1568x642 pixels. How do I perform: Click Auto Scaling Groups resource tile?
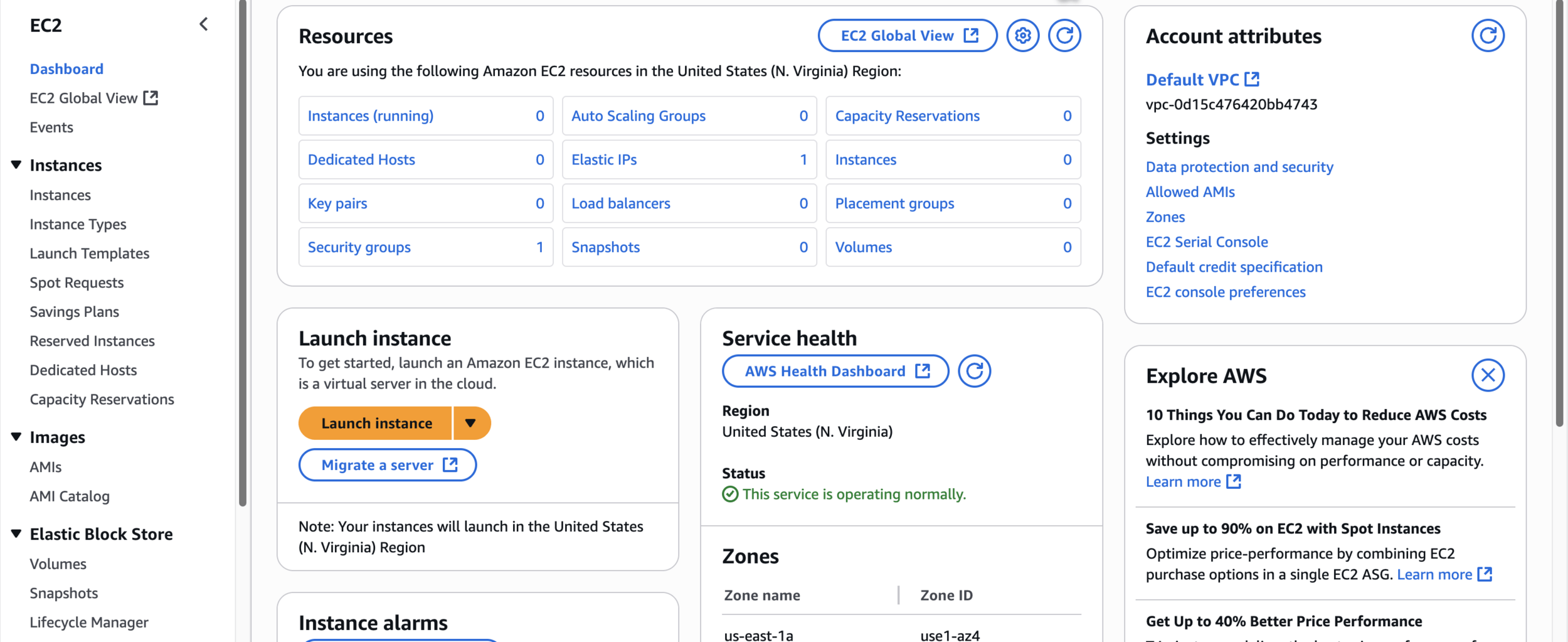pos(689,115)
